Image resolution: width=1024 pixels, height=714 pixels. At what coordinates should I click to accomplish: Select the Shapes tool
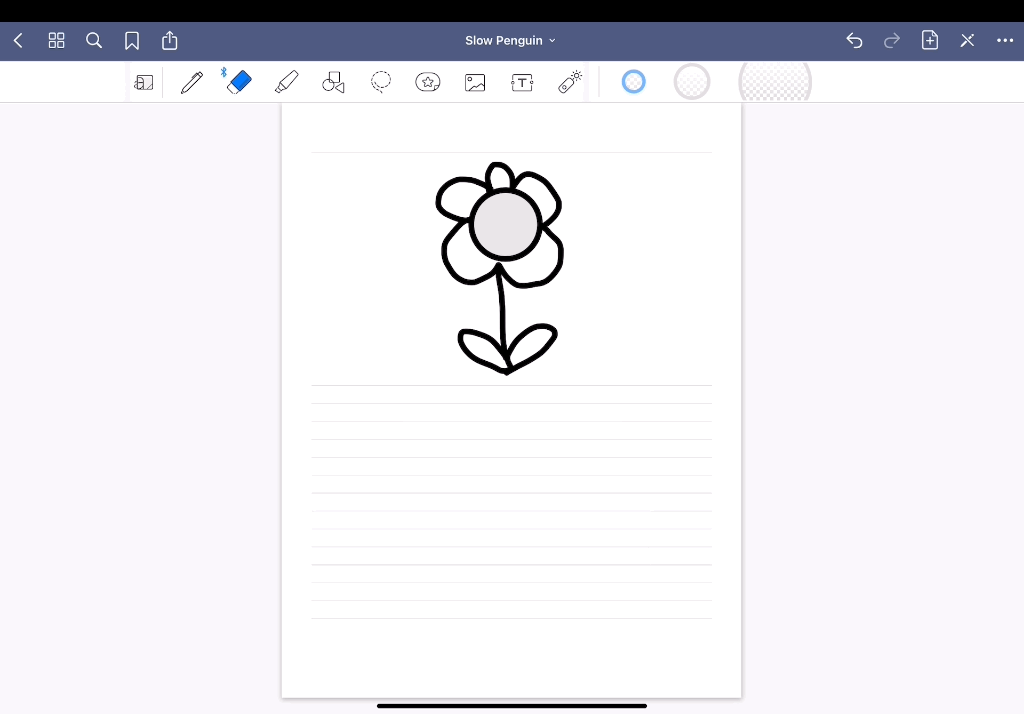(x=333, y=82)
